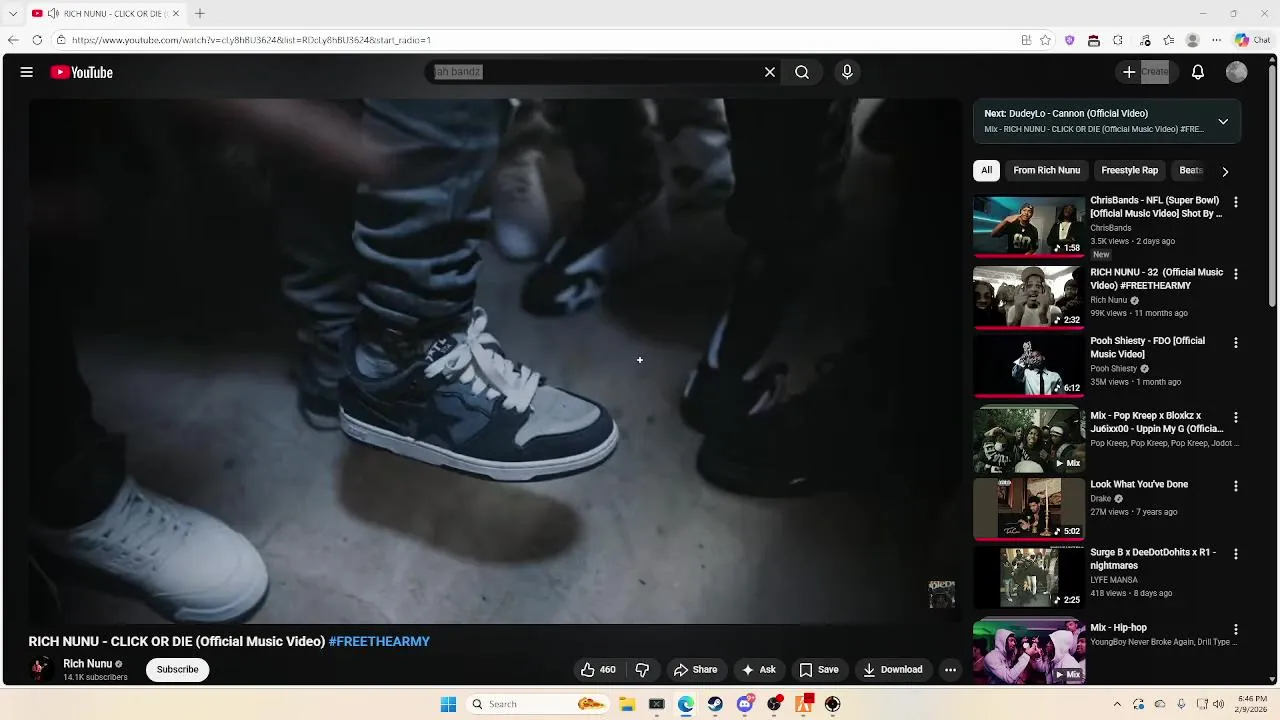Open more actions ellipsis under video

pos(951,670)
